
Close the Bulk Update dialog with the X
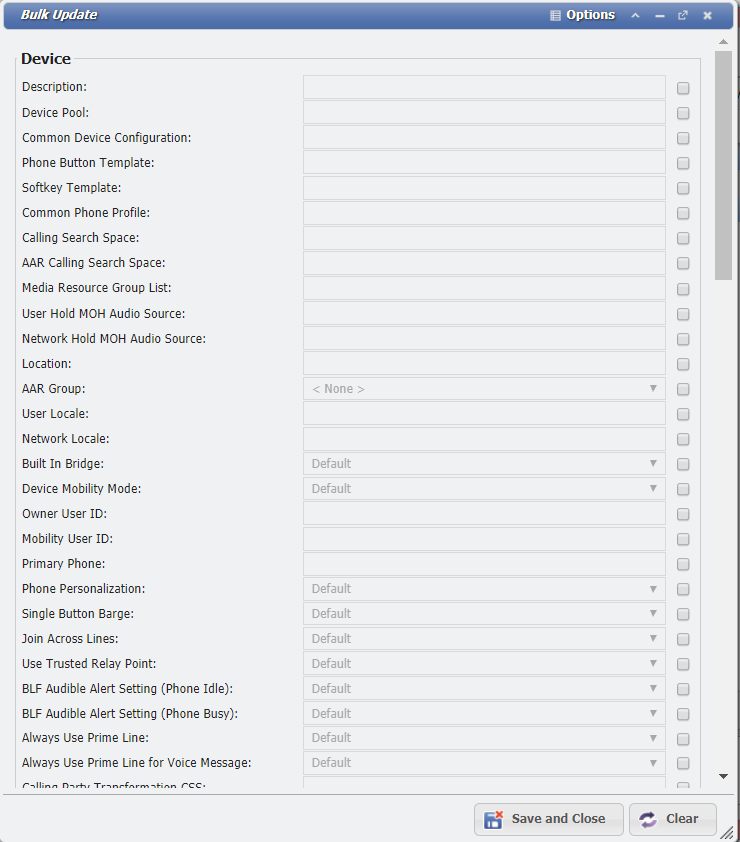coord(707,15)
